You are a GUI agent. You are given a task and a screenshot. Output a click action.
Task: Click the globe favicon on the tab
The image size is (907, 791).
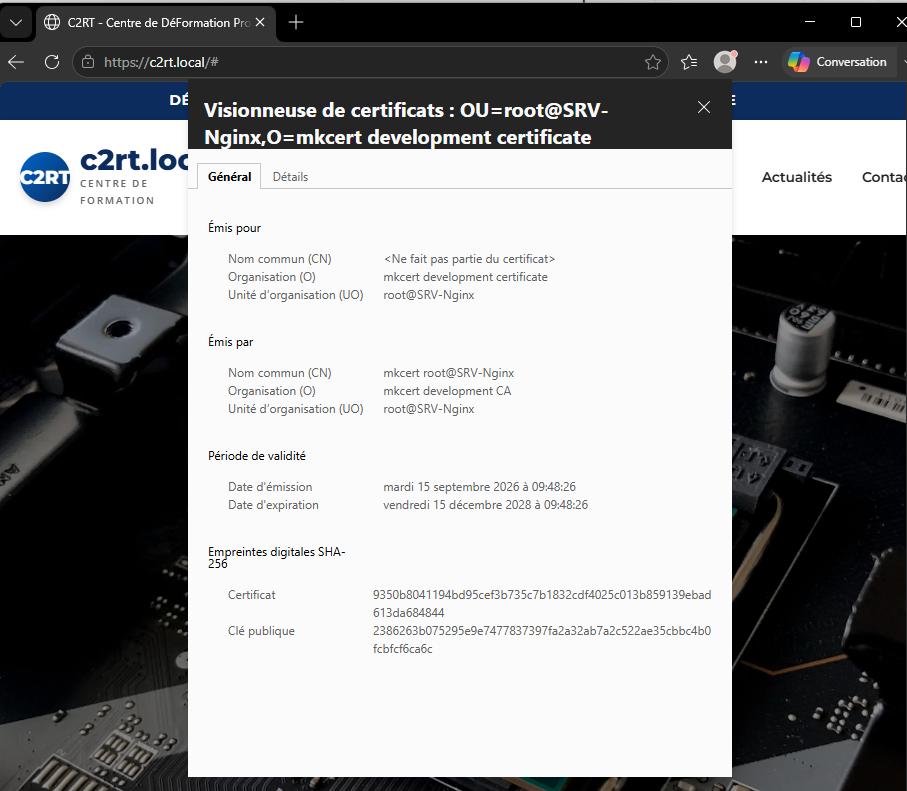(x=52, y=22)
